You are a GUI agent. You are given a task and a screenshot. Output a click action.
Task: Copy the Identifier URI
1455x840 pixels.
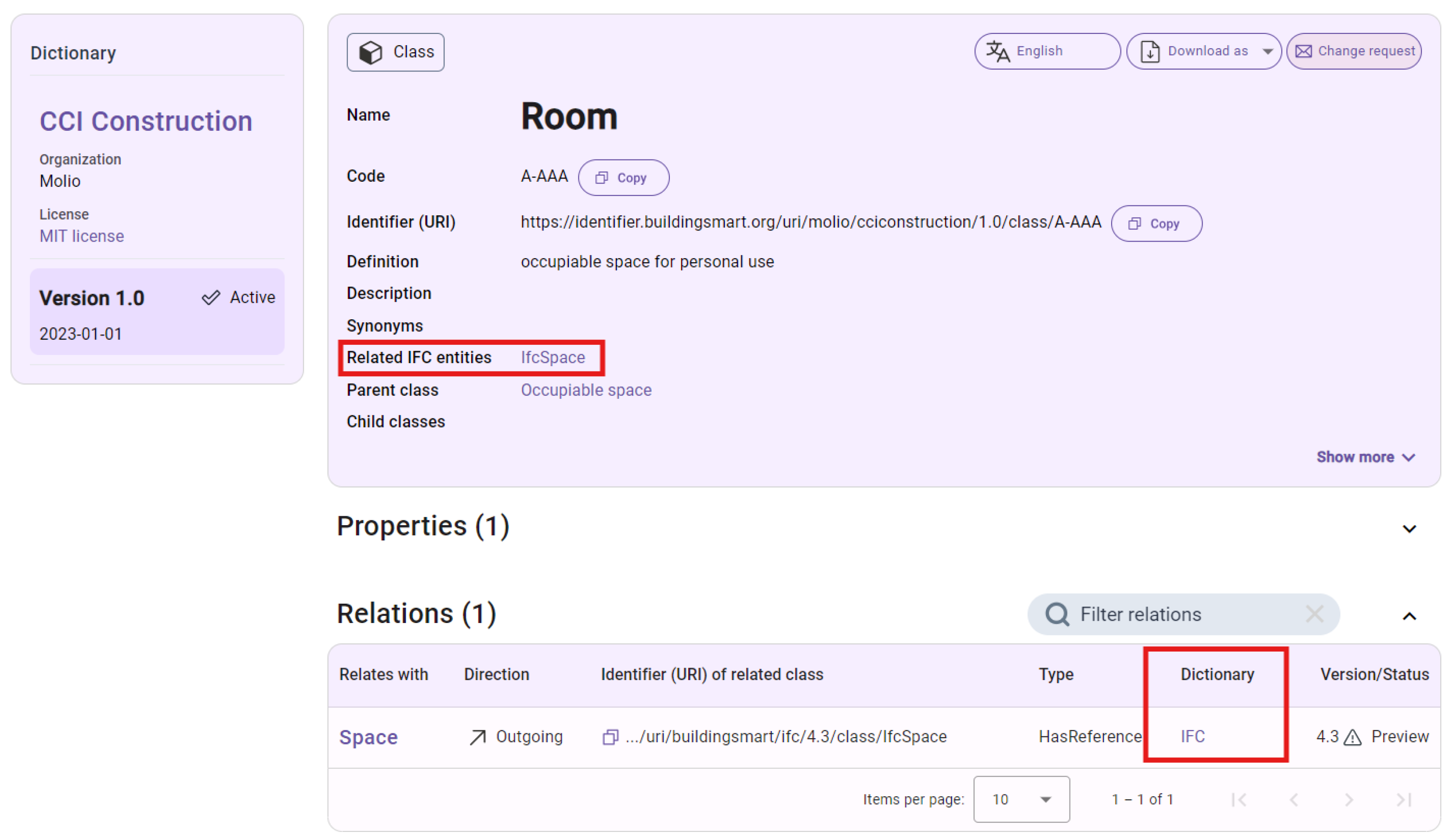pos(1156,224)
